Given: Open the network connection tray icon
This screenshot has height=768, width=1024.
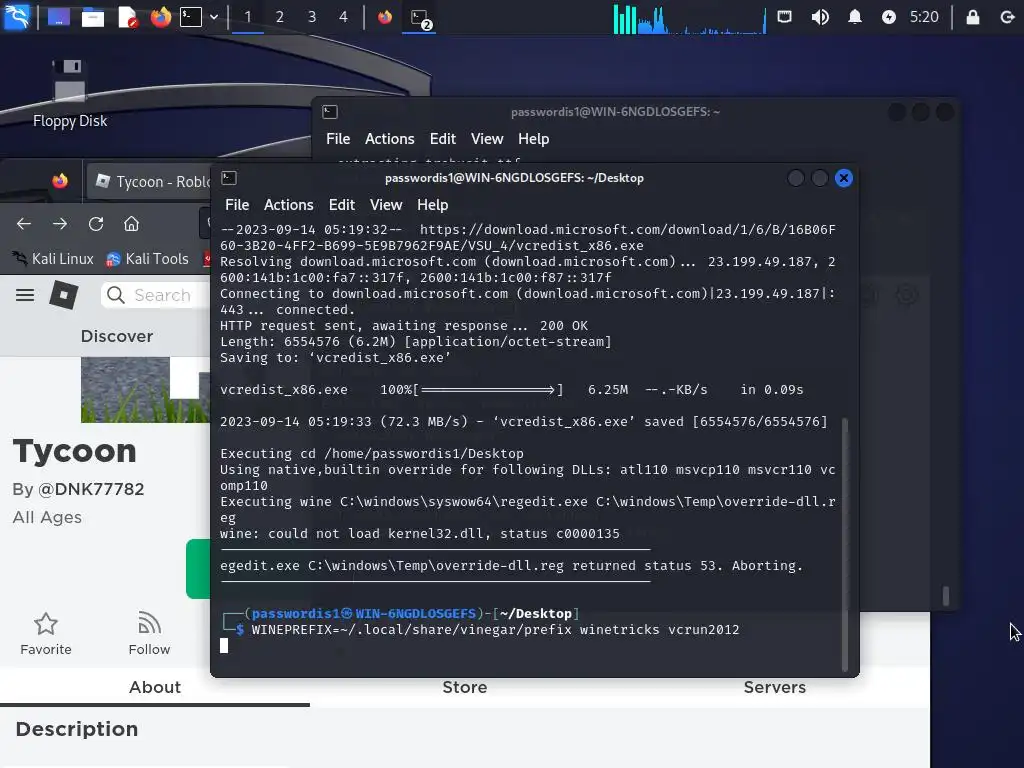Looking at the screenshot, I should pyautogui.click(x=784, y=16).
